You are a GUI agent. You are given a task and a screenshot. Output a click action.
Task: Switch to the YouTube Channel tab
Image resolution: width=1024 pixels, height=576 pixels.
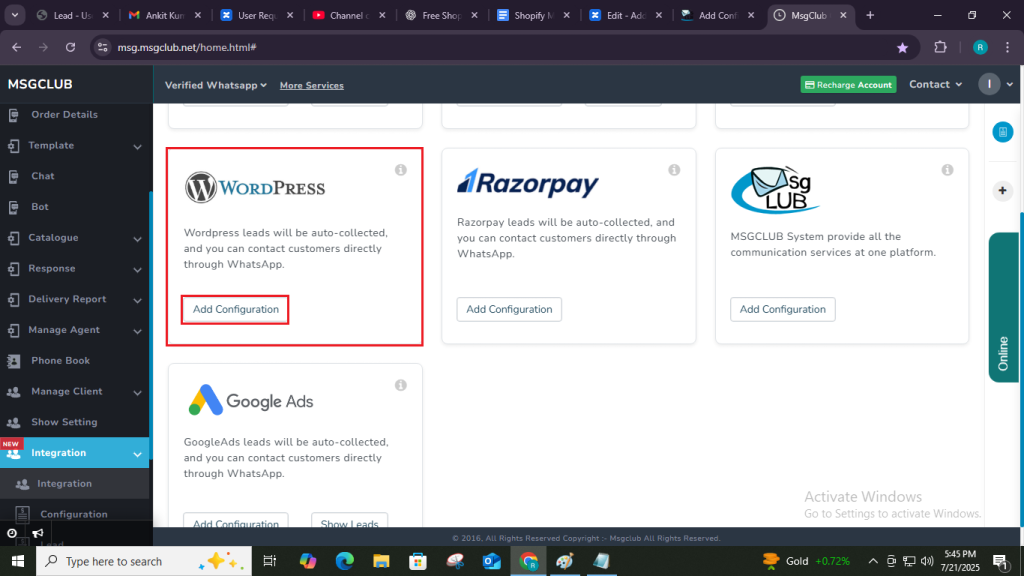point(349,15)
